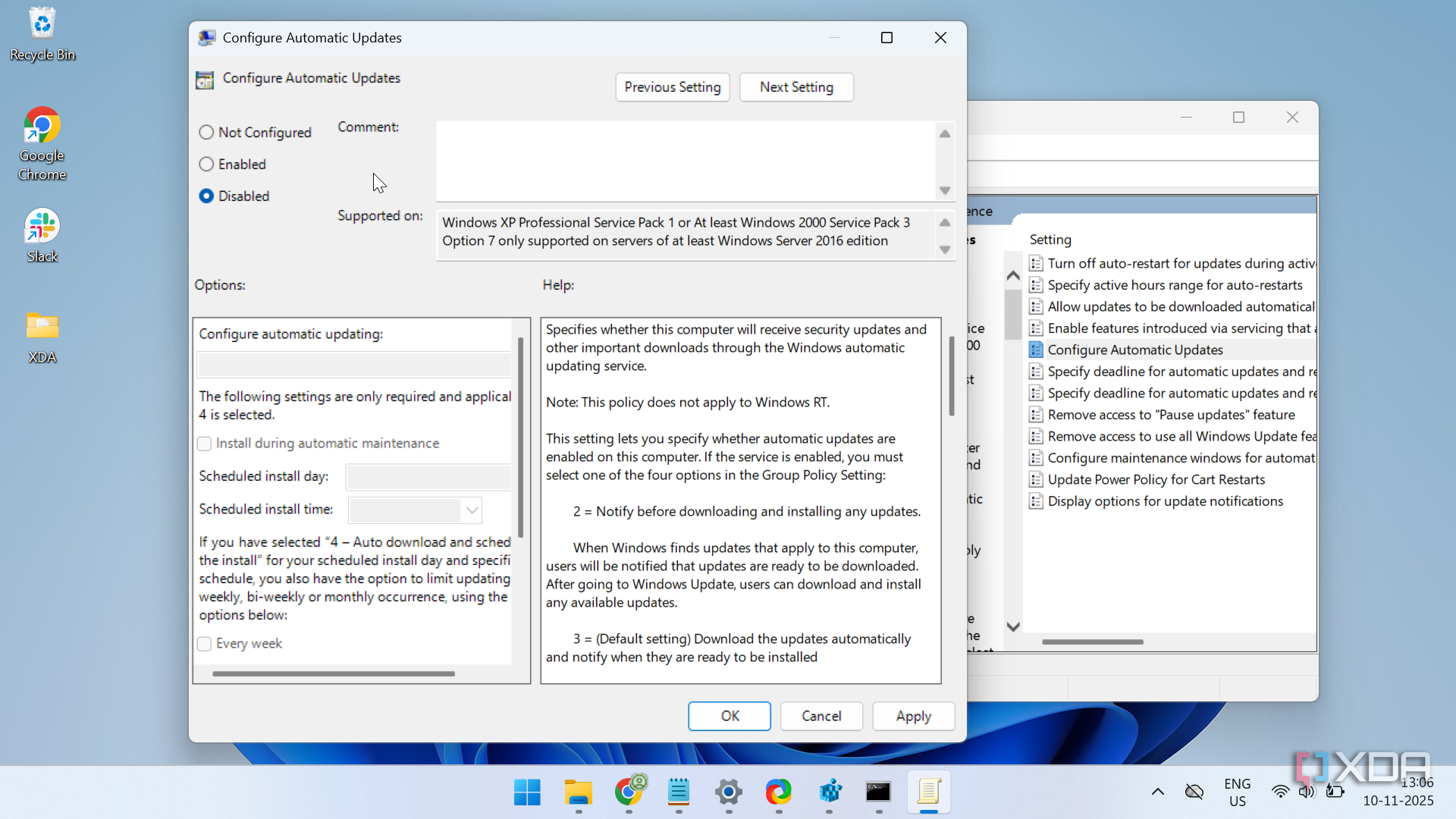Viewport: 1456px width, 819px height.
Task: Click the icon next to Update Power Policy for Cart Restarts
Action: pyautogui.click(x=1036, y=480)
